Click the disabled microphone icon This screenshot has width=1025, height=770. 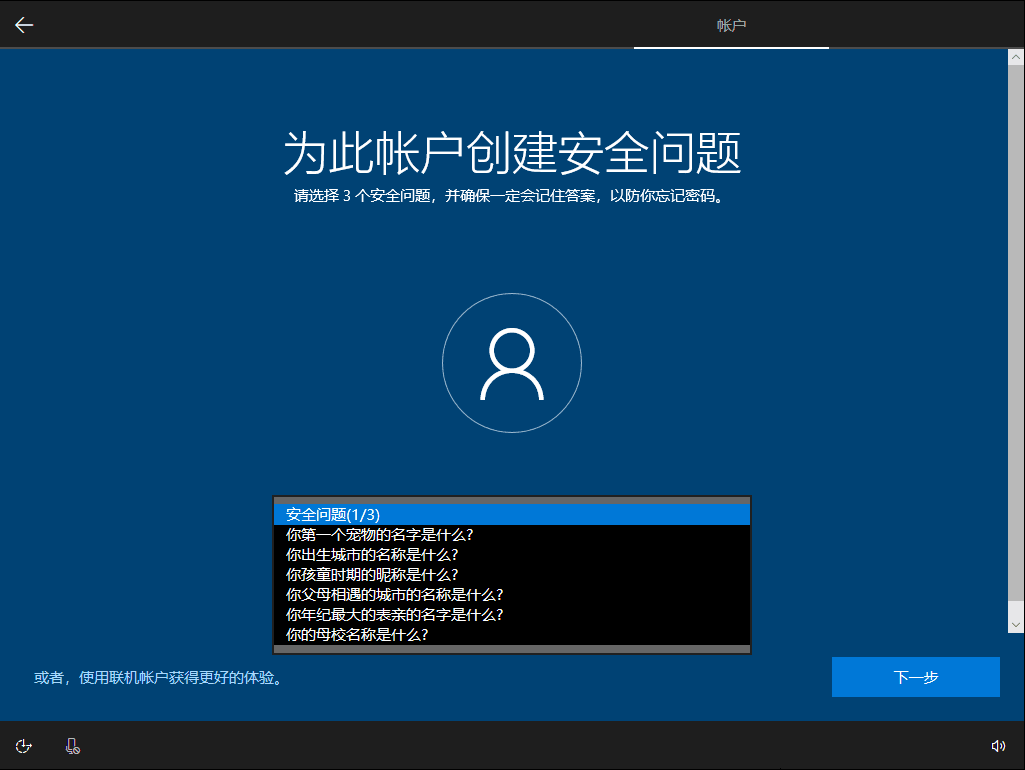[73, 746]
